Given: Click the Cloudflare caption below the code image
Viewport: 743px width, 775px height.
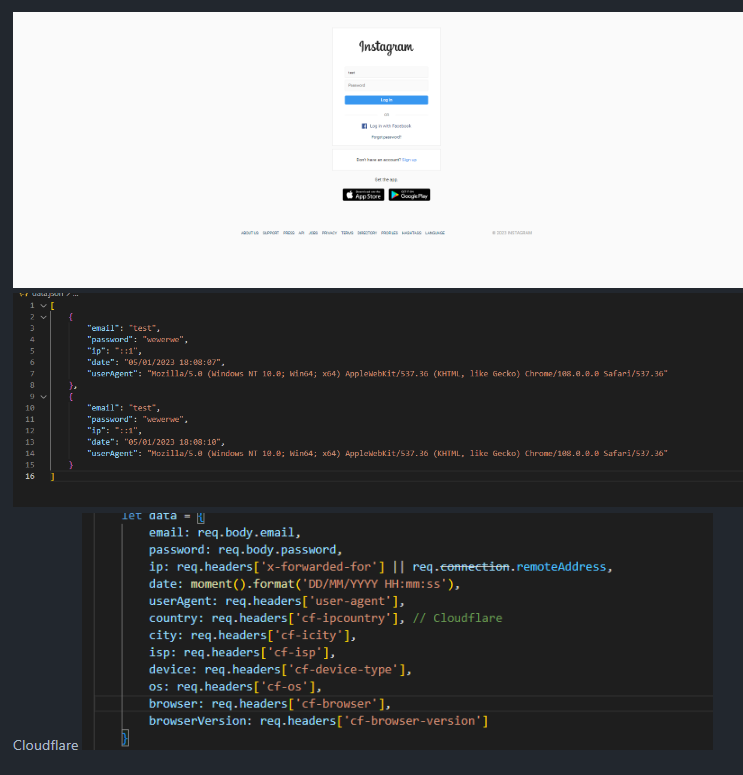Looking at the screenshot, I should (45, 745).
